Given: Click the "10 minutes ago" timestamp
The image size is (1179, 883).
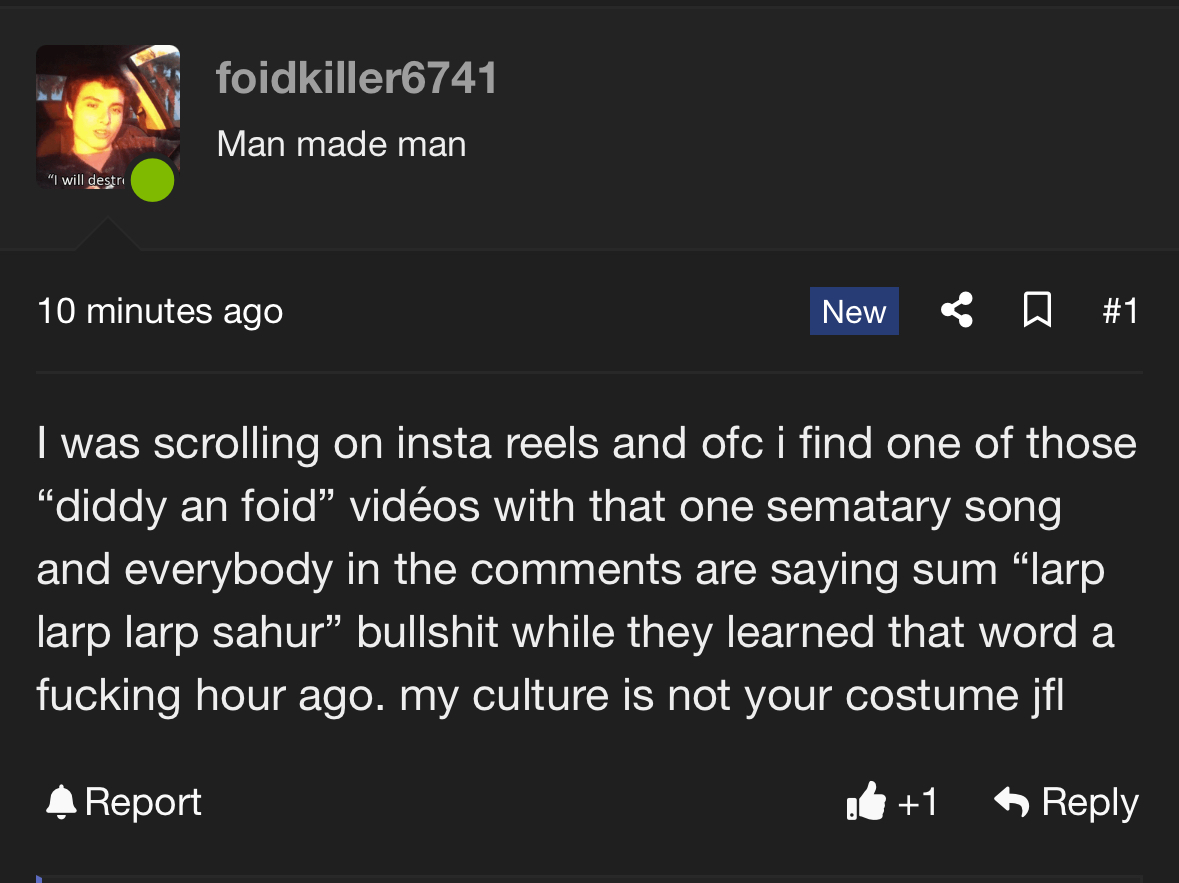Looking at the screenshot, I should coord(160,311).
